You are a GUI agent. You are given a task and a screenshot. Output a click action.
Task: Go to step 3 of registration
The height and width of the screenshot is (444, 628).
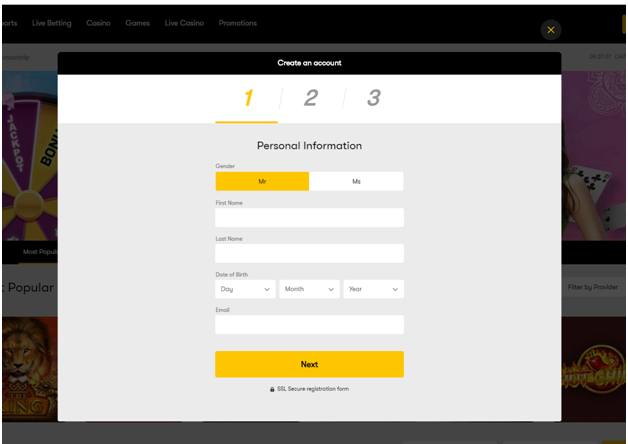pyautogui.click(x=374, y=98)
